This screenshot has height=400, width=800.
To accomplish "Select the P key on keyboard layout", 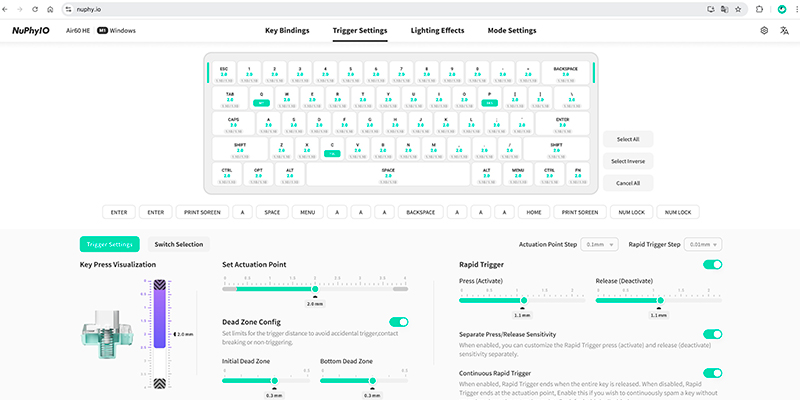I will pyautogui.click(x=490, y=98).
